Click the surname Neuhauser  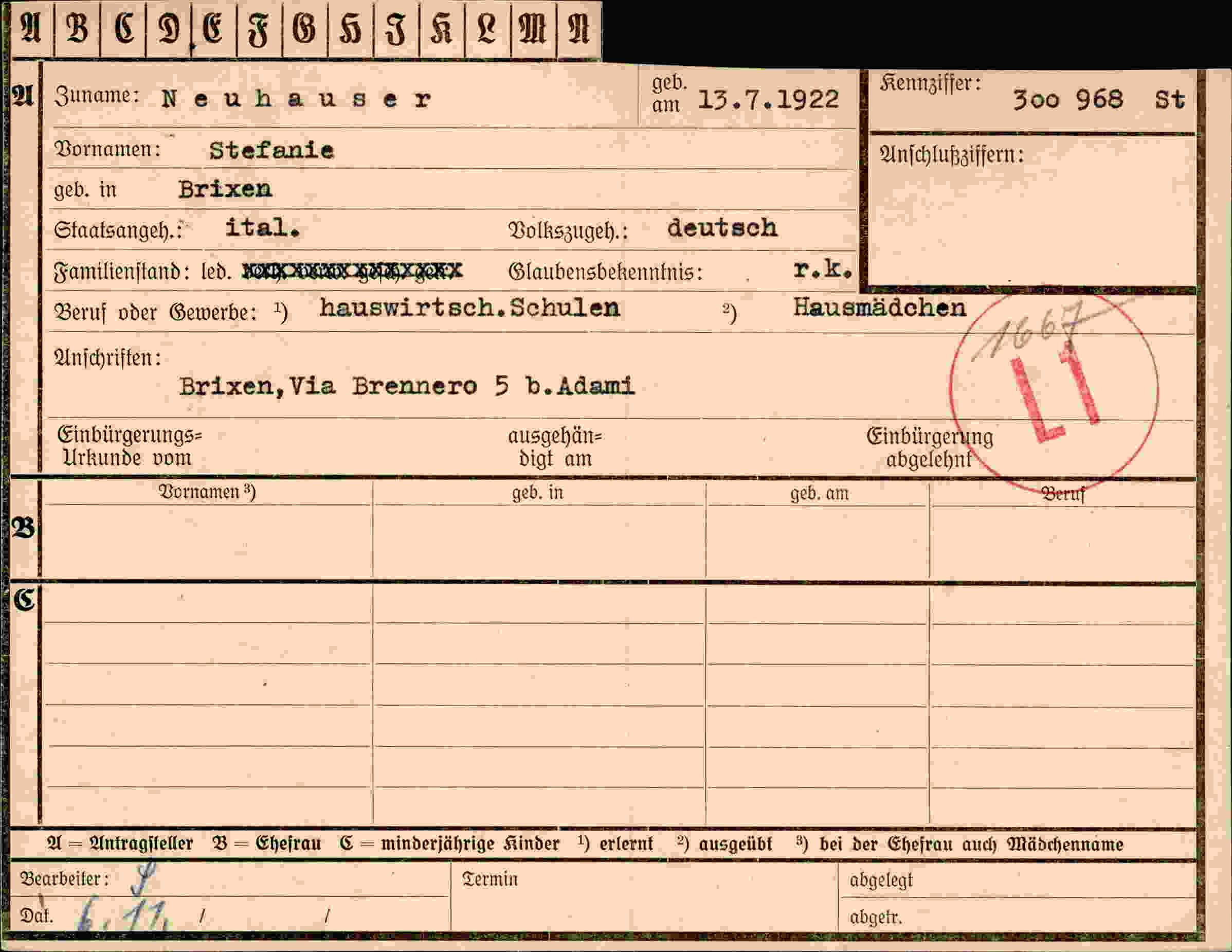(297, 99)
